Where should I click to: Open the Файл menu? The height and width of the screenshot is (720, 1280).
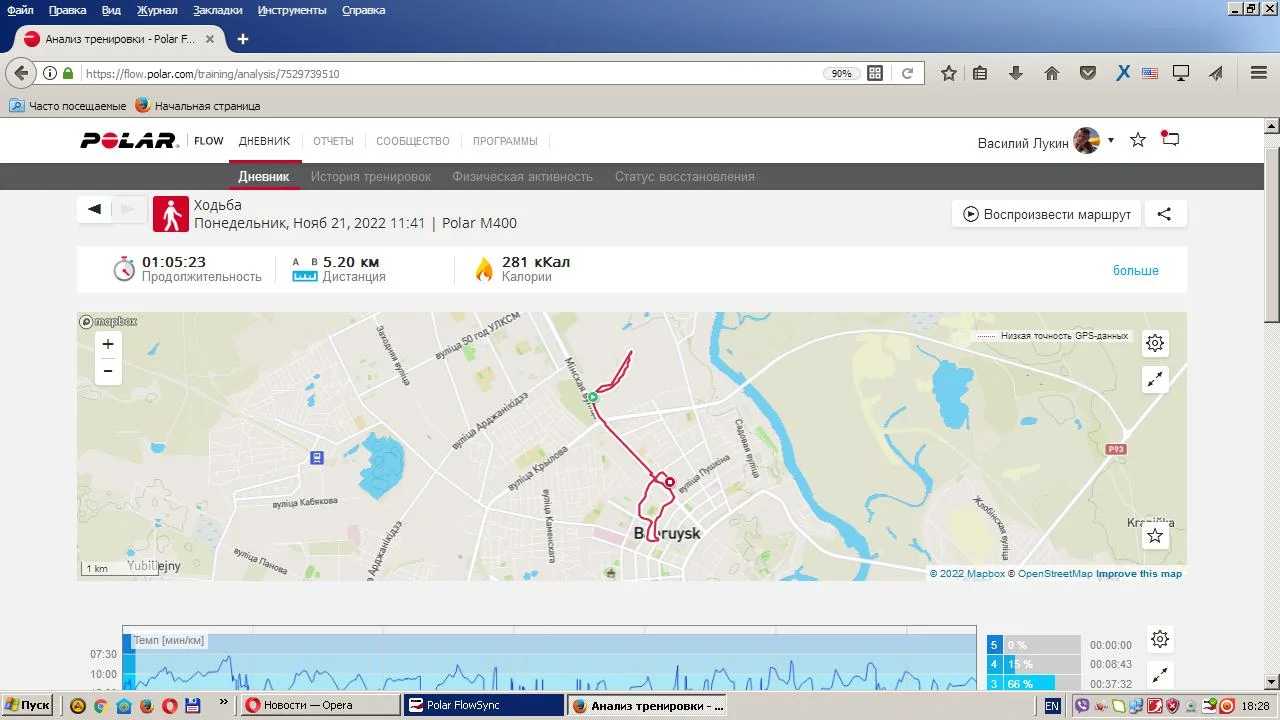click(x=20, y=10)
